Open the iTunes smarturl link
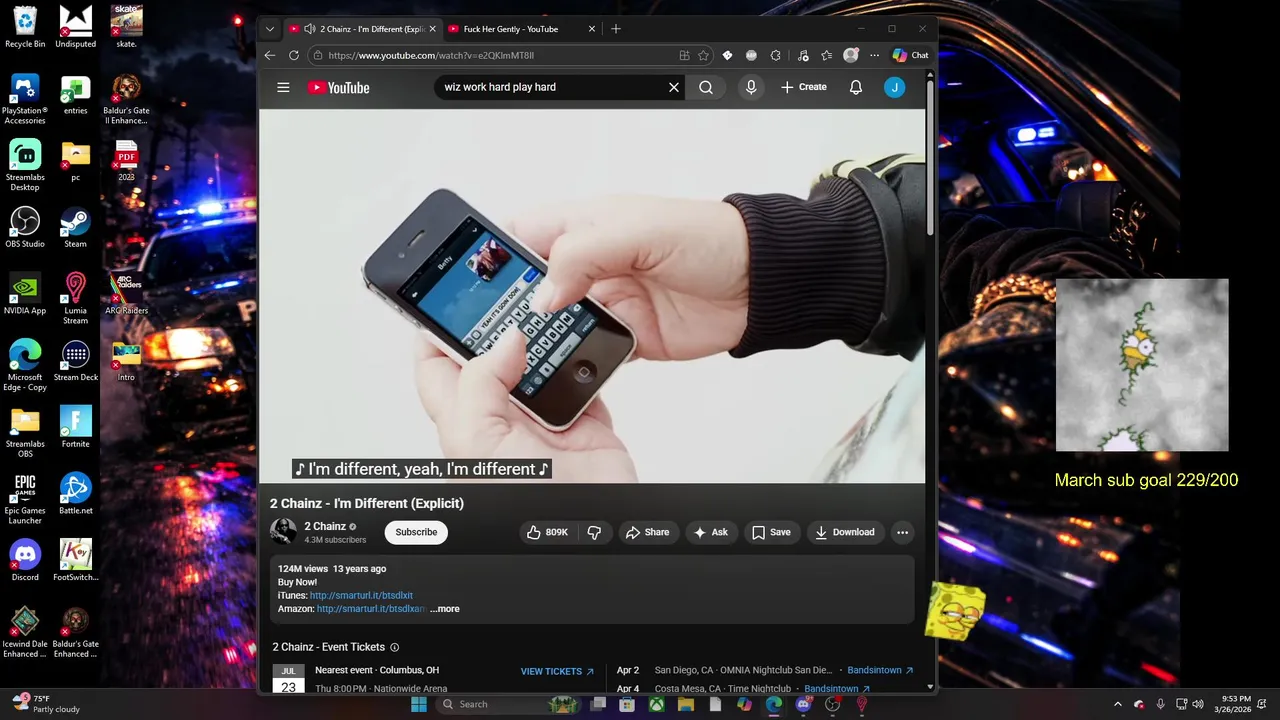This screenshot has height=720, width=1280. point(361,596)
